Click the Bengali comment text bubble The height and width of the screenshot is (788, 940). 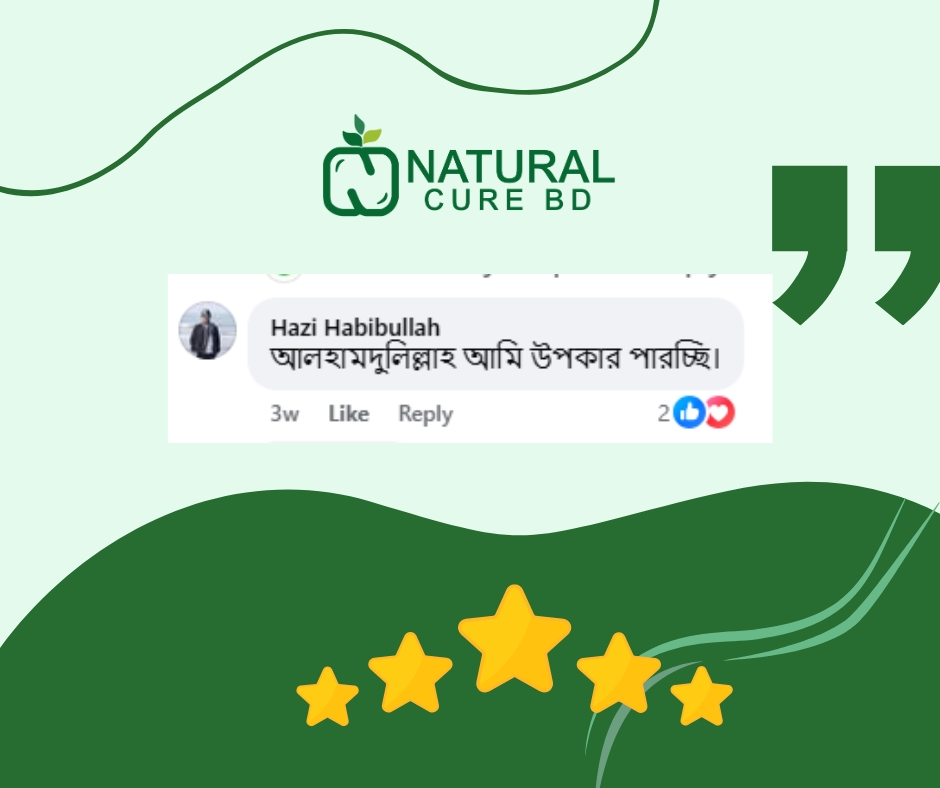[x=496, y=344]
